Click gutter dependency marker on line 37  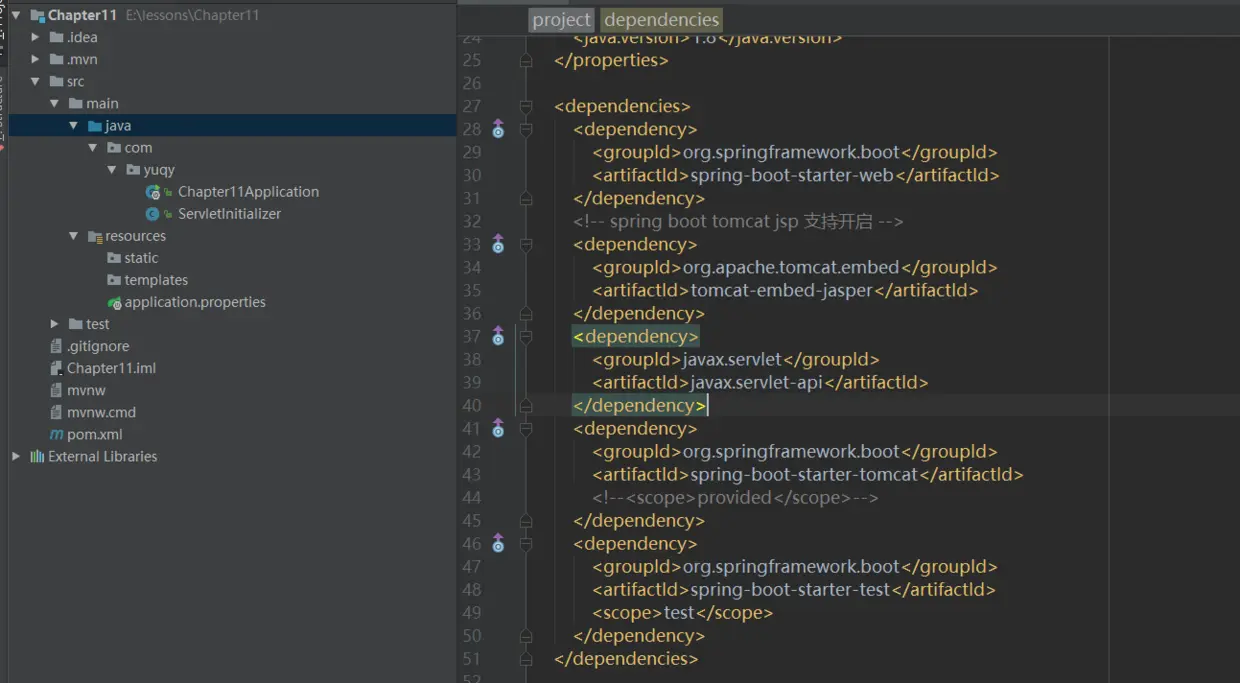click(498, 336)
